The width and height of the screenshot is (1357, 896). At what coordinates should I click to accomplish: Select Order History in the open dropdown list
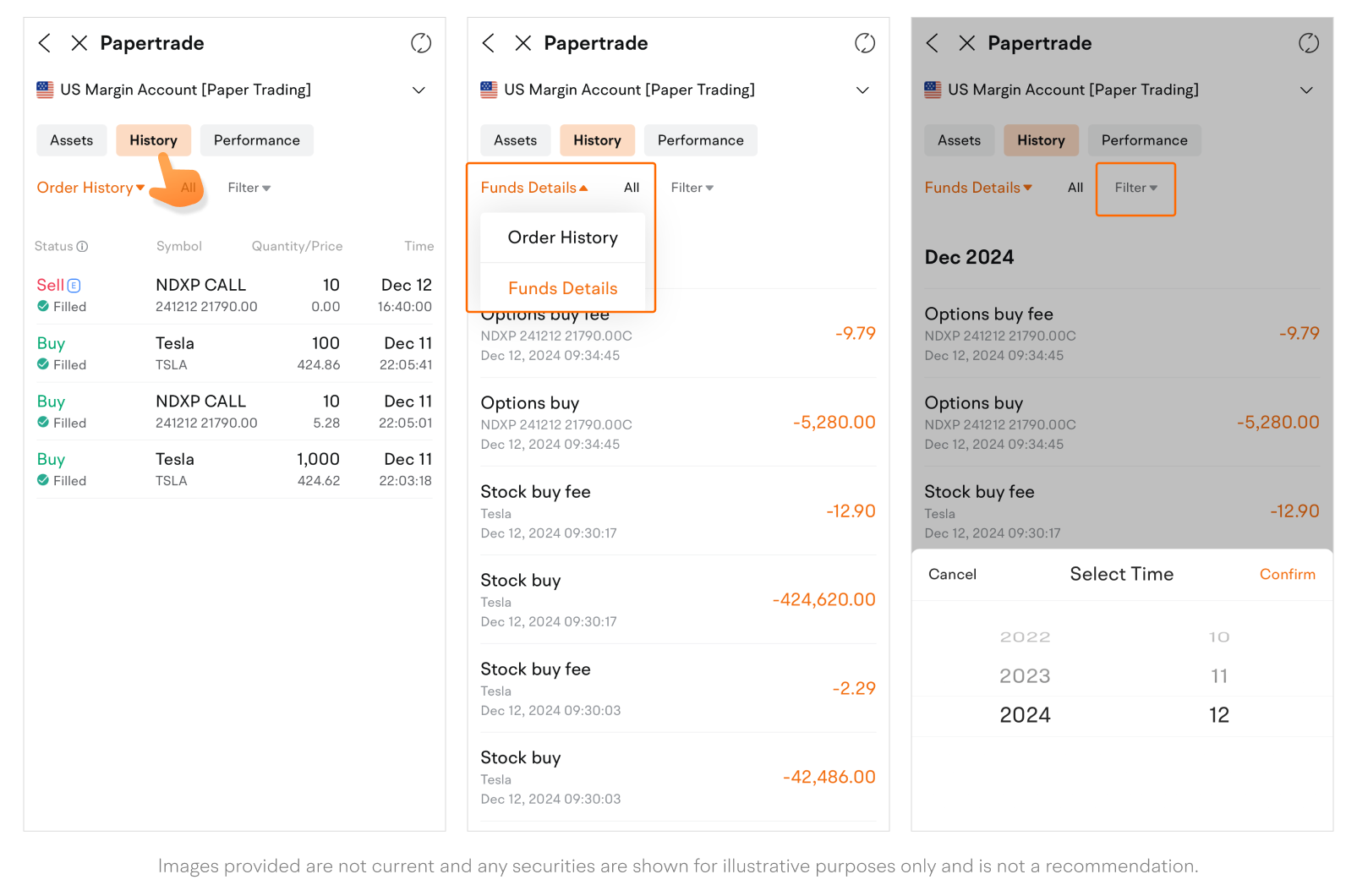tap(562, 238)
